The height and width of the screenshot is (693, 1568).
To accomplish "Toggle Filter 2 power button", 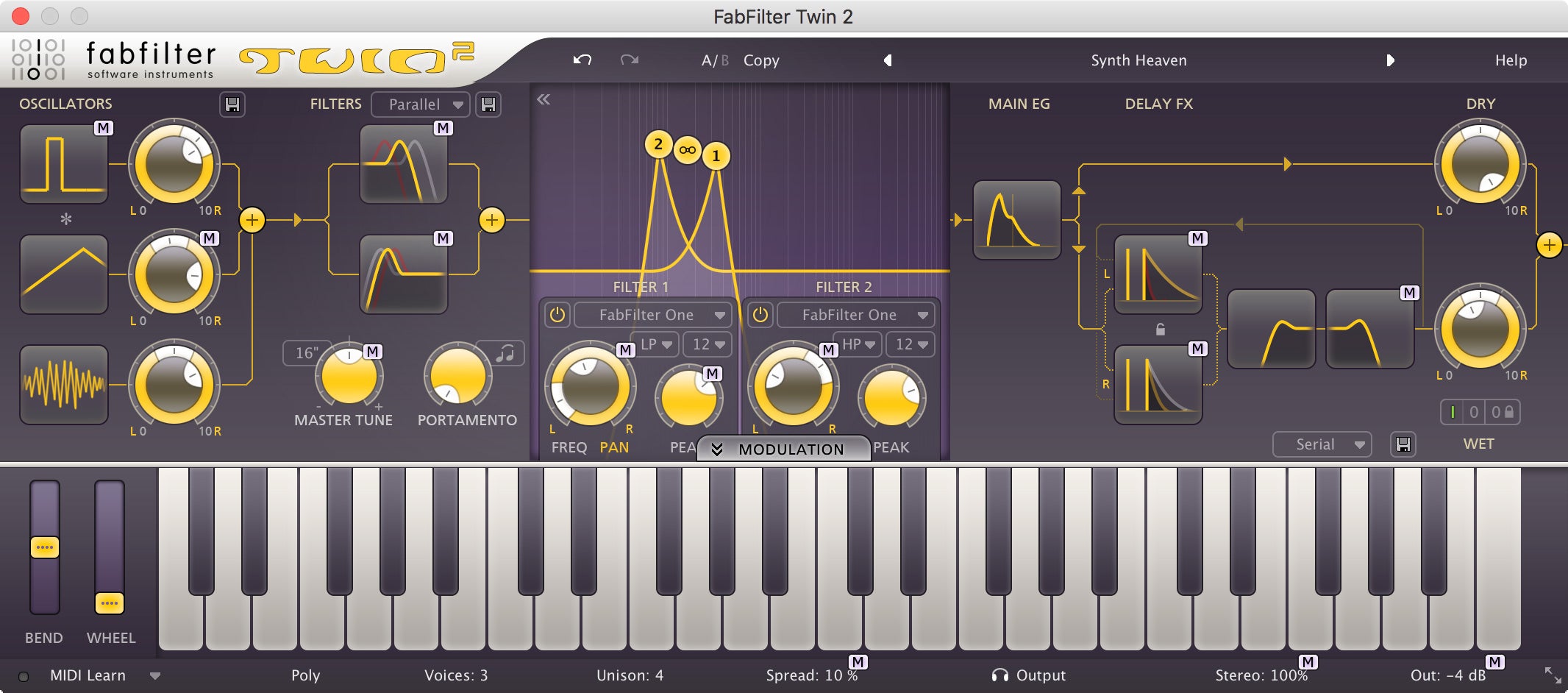I will pyautogui.click(x=760, y=315).
